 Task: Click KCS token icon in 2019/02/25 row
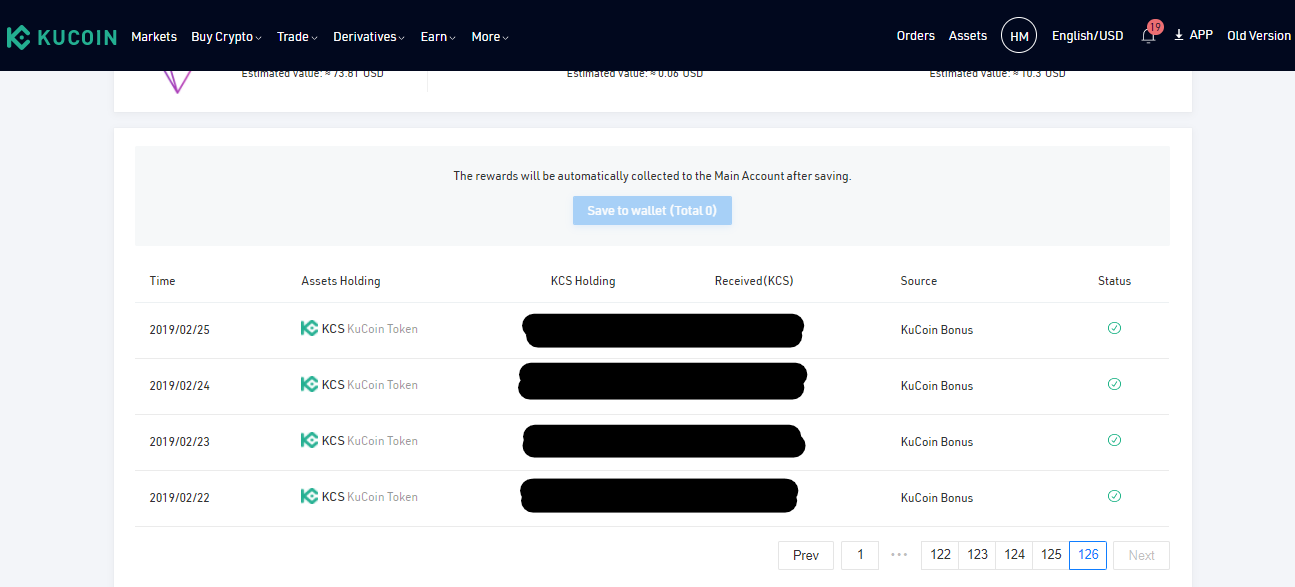[309, 328]
